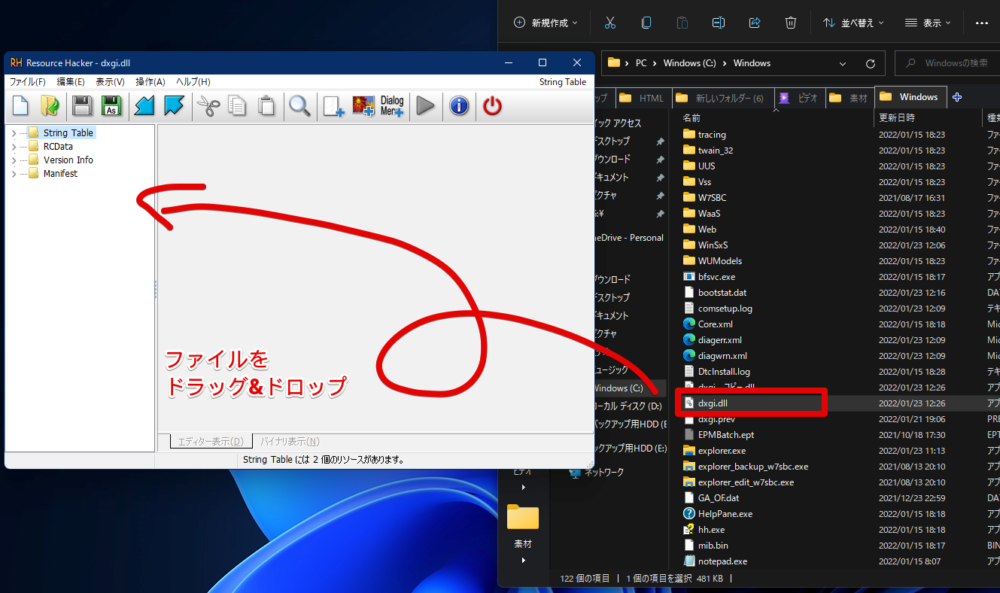Expand the String Table tree node
1000x593 pixels.
pyautogui.click(x=14, y=133)
